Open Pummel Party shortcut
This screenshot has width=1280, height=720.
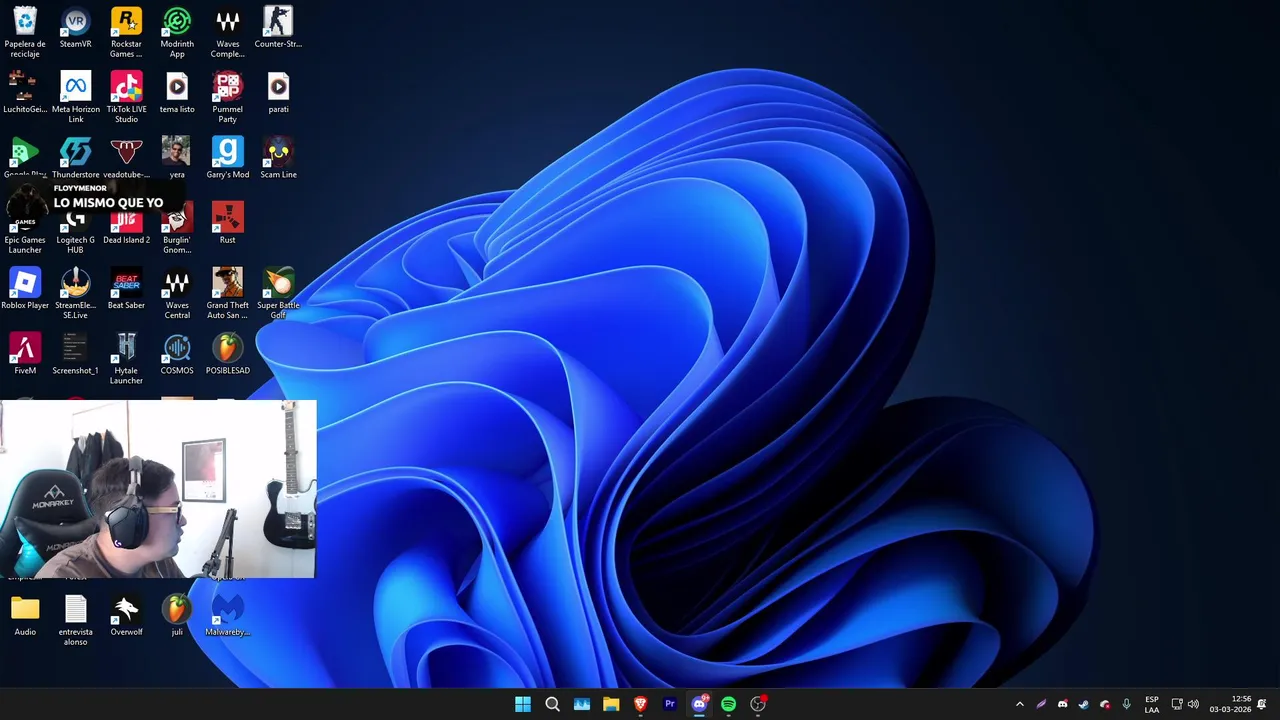click(x=228, y=98)
